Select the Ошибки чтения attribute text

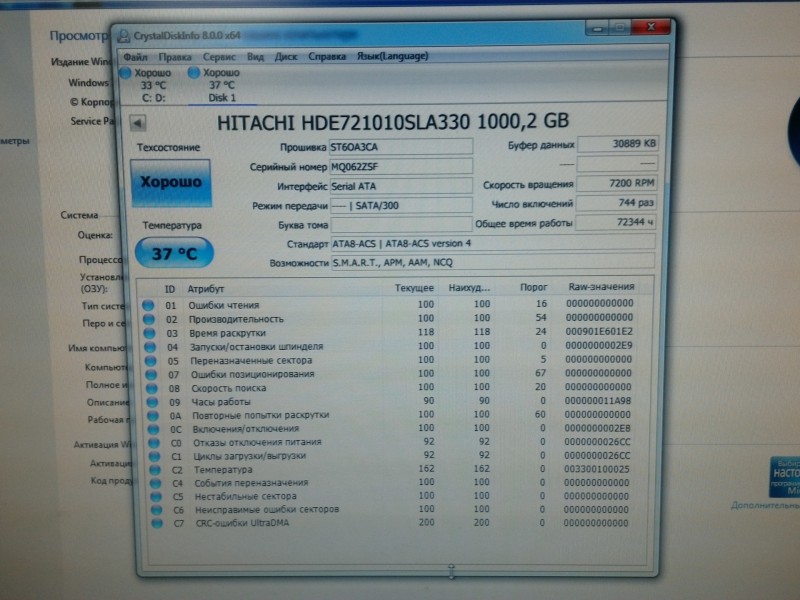[x=224, y=305]
